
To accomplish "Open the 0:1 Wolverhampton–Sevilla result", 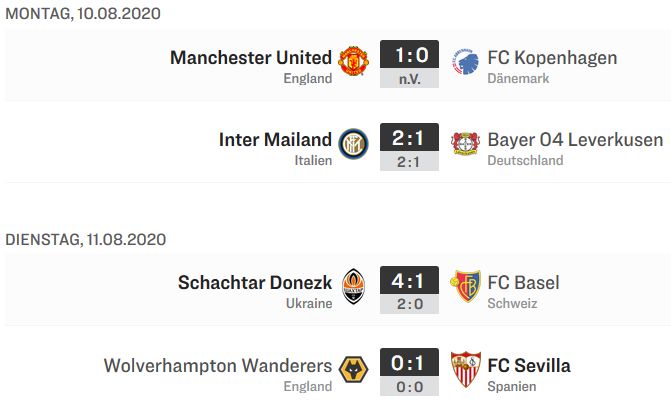I will (410, 372).
